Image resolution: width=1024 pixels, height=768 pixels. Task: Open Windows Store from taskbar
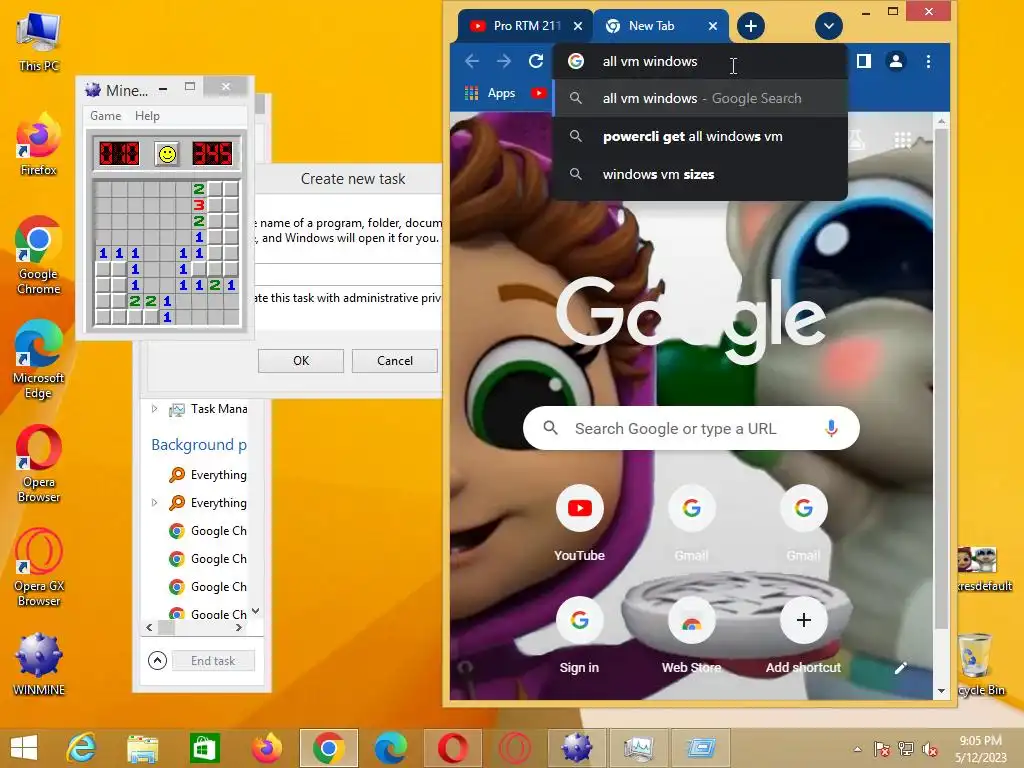204,748
